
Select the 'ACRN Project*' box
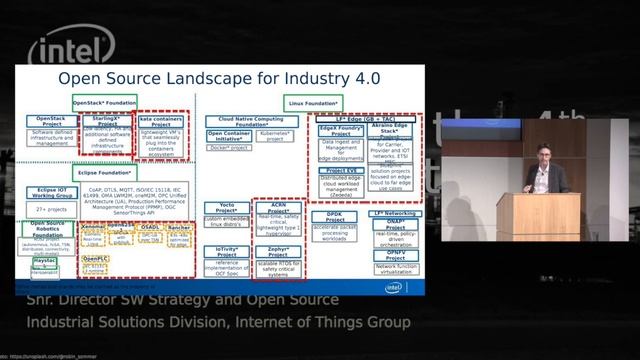click(278, 208)
